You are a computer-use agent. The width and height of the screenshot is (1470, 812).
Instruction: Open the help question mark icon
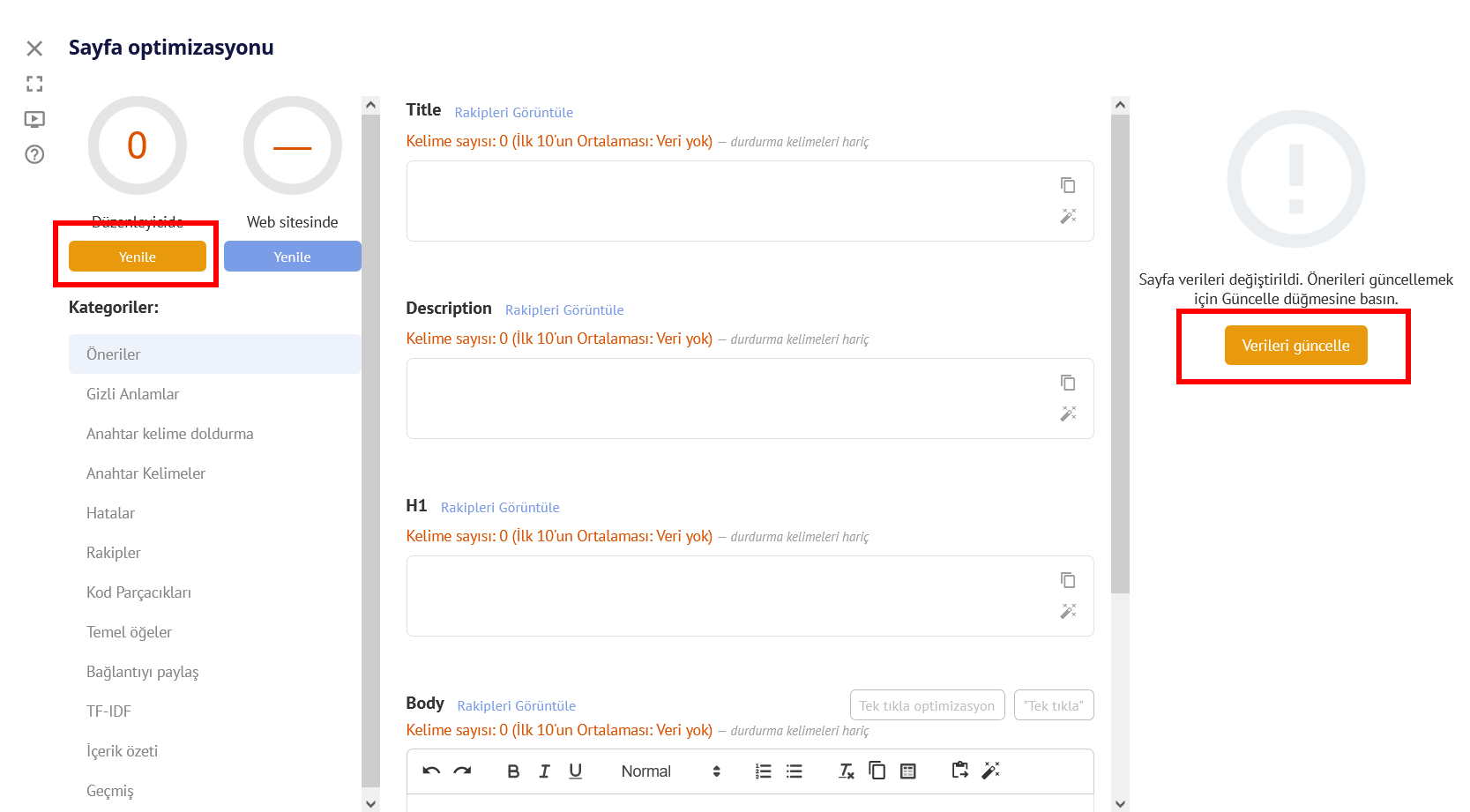coord(34,155)
